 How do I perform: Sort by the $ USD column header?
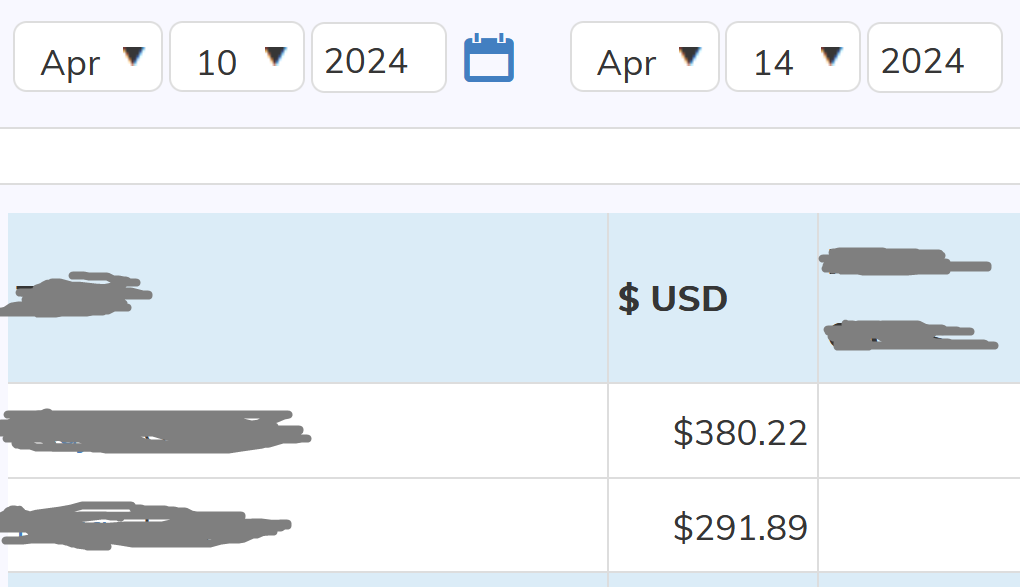(673, 299)
